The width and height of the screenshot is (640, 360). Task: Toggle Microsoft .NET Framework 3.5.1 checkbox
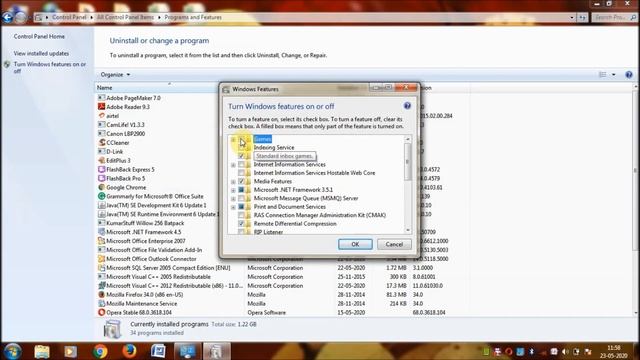[x=241, y=190]
